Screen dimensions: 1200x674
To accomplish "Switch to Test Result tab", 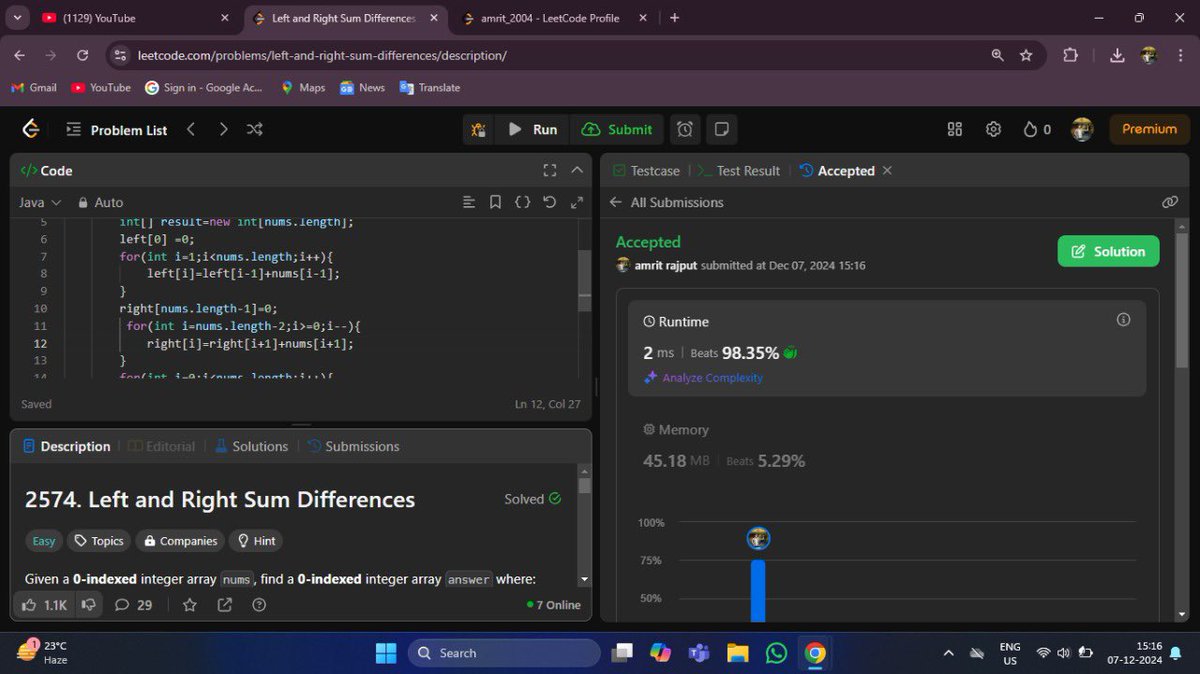I will pos(738,171).
